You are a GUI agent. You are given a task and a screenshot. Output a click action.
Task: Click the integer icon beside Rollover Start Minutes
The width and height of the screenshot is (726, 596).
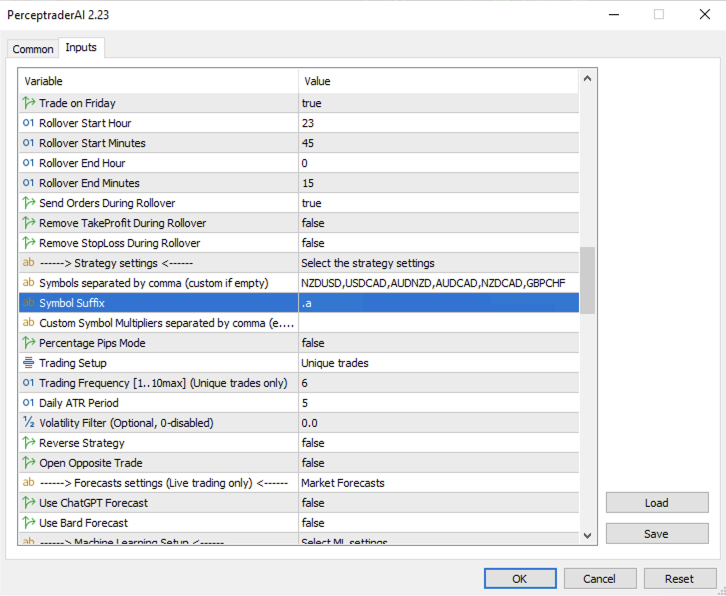[29, 143]
